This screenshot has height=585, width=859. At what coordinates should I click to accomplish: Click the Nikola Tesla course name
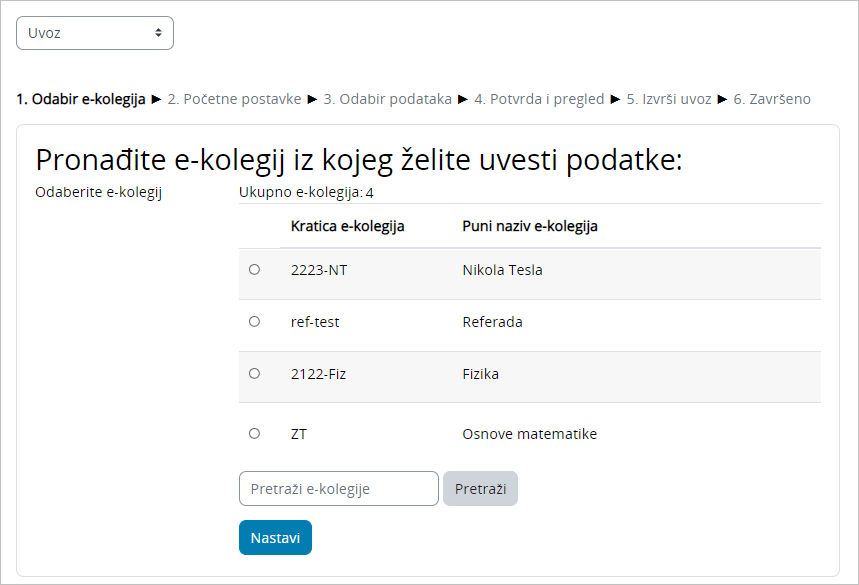coord(502,270)
